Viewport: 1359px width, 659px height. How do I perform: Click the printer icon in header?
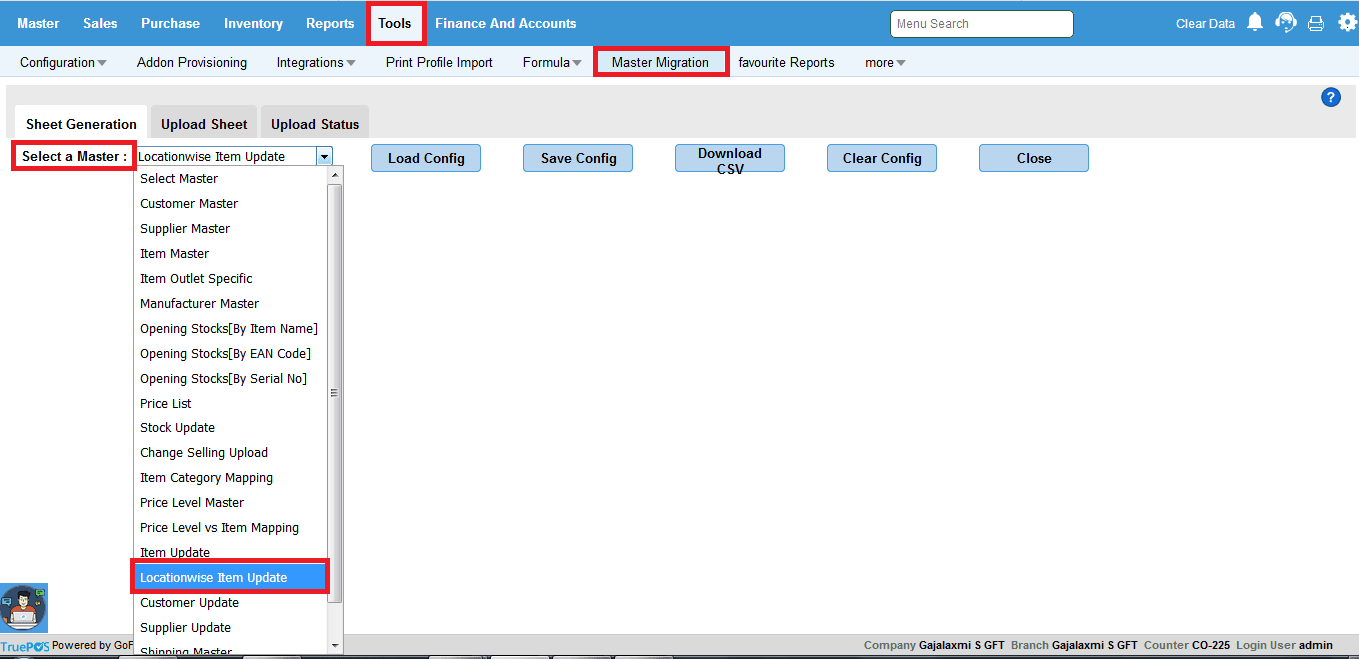[1316, 23]
